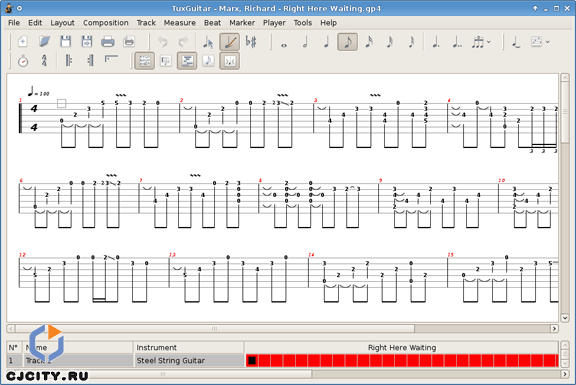Image resolution: width=576 pixels, height=385 pixels.
Task: Select track number 1 cell
Action: tap(14, 360)
